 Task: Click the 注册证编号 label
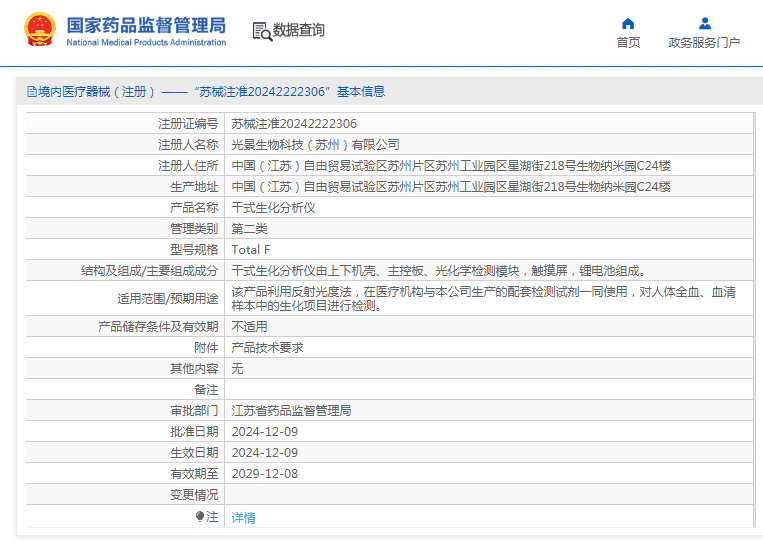click(x=188, y=124)
